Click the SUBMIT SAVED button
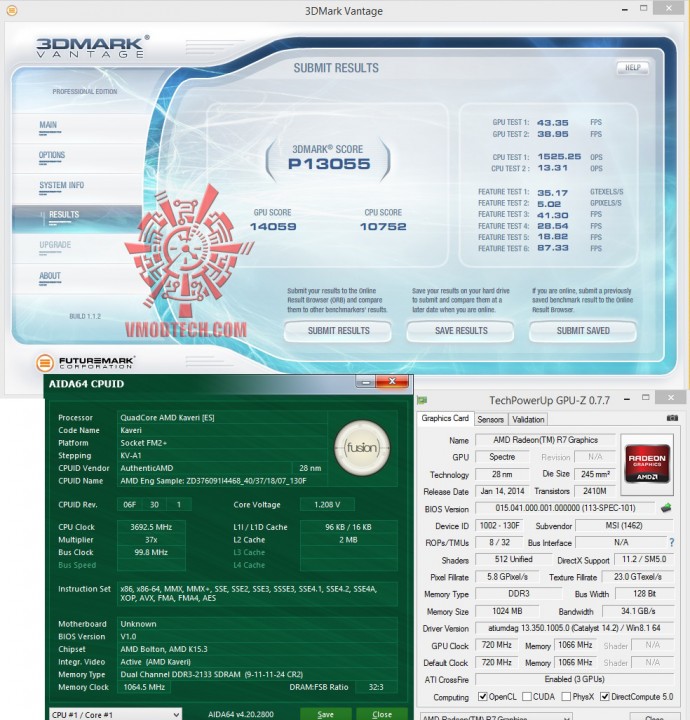Screen dimensions: 690x720 click(583, 331)
